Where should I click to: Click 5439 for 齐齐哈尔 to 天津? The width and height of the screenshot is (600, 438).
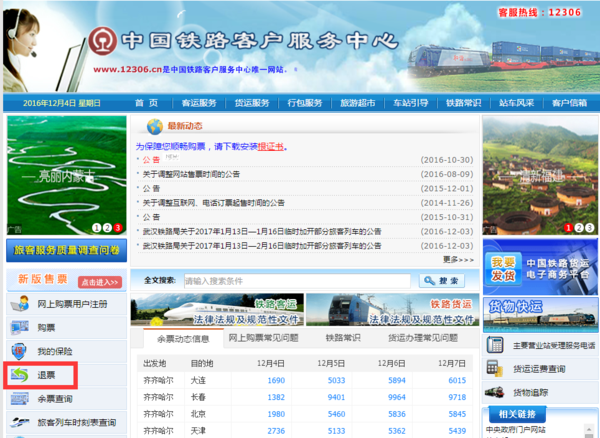457,431
